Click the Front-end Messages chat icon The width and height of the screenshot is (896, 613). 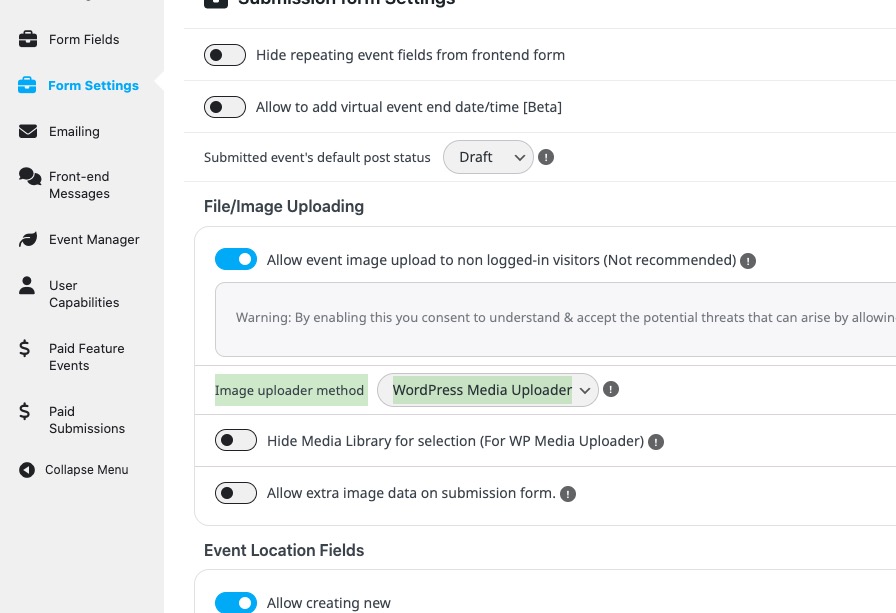pyautogui.click(x=29, y=177)
